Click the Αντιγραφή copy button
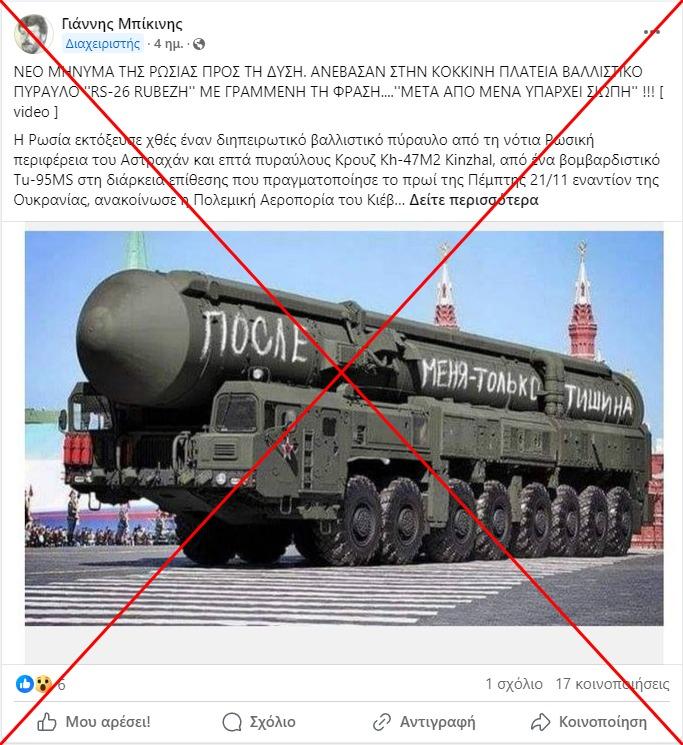This screenshot has height=745, width=683. (x=424, y=722)
